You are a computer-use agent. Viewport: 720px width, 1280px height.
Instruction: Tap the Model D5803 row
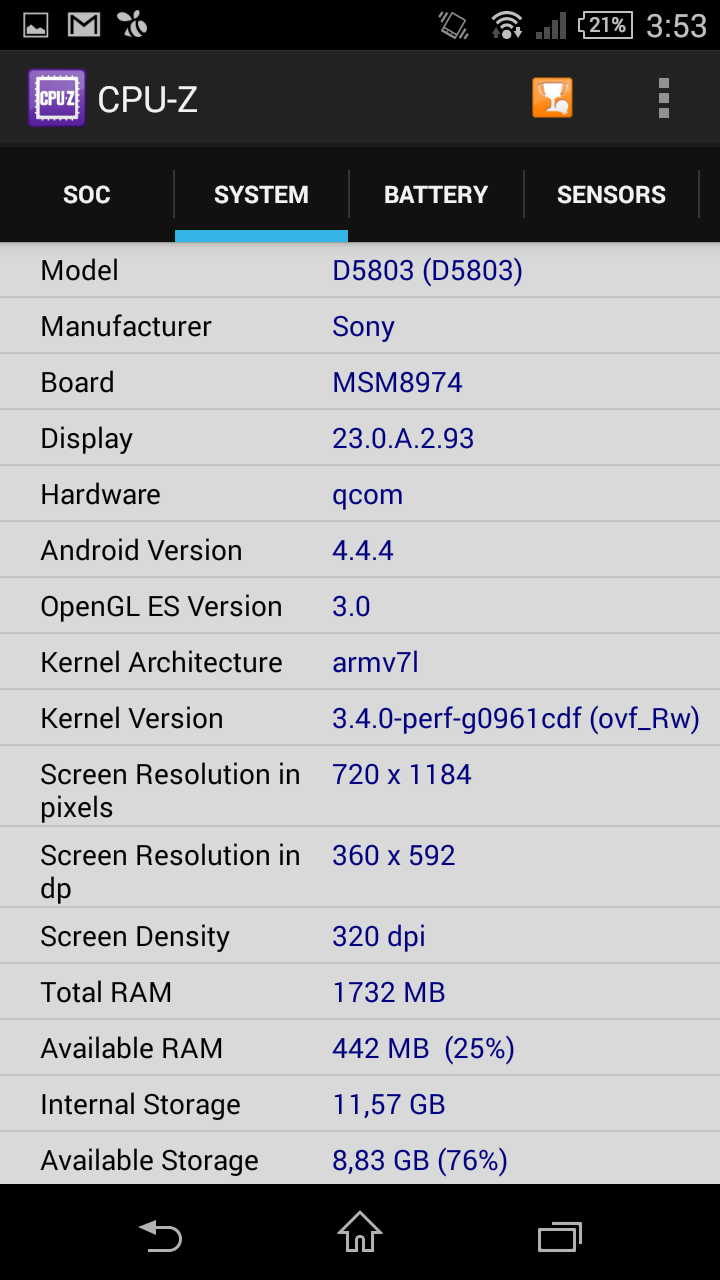[x=360, y=270]
